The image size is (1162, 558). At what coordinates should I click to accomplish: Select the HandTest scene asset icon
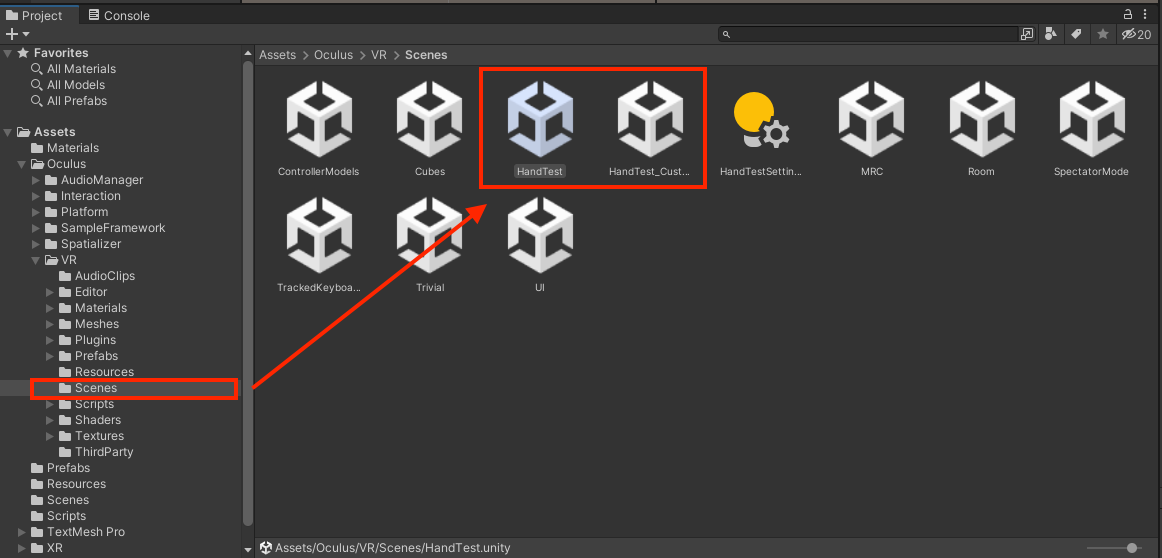click(x=540, y=120)
